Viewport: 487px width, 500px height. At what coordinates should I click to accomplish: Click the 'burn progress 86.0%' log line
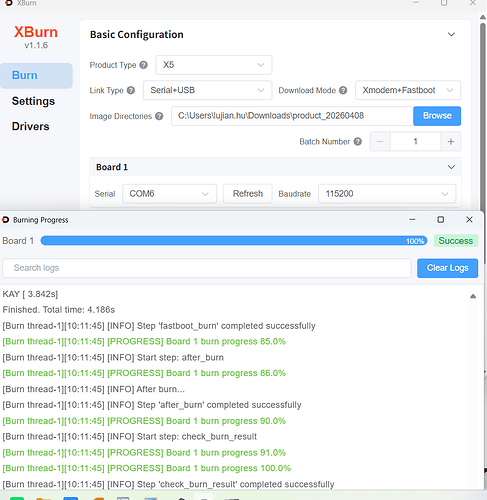click(x=144, y=373)
